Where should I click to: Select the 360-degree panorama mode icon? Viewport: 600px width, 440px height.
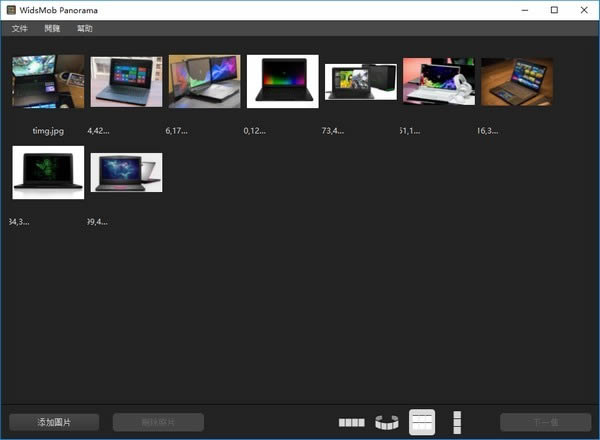click(387, 422)
